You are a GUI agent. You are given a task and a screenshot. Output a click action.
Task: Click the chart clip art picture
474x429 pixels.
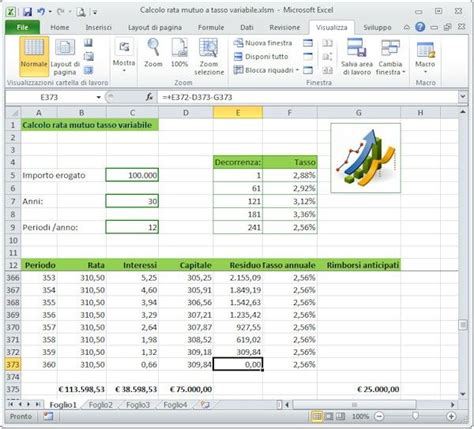click(366, 158)
